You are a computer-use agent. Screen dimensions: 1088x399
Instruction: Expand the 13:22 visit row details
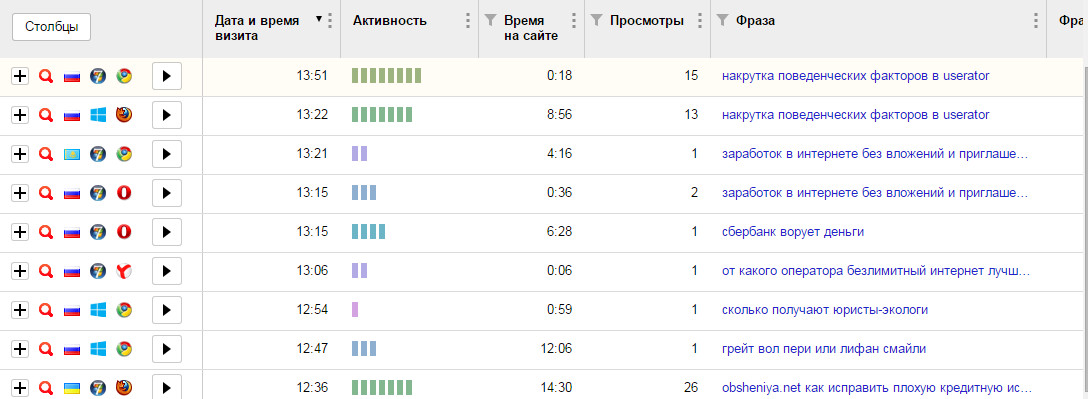20,115
